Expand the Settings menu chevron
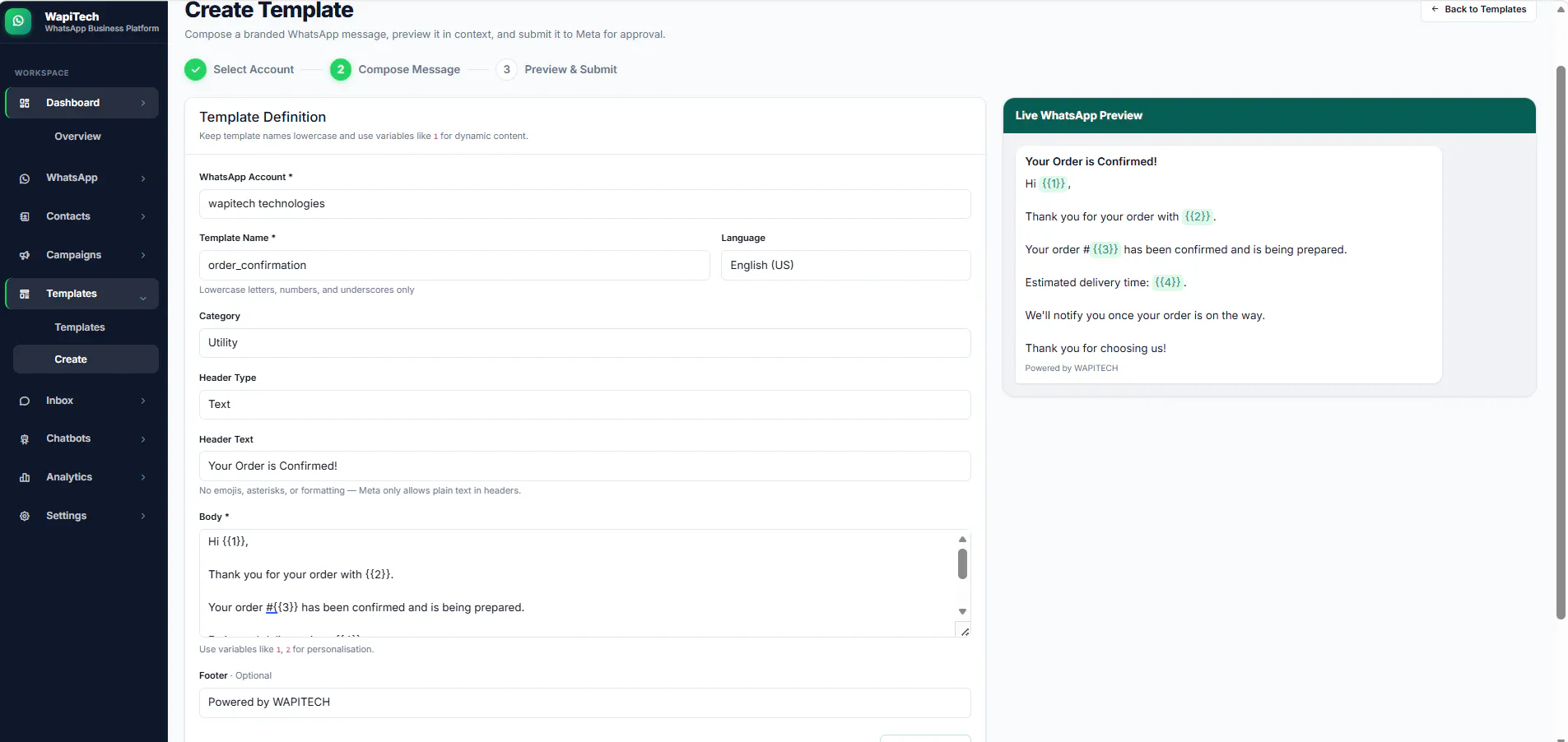Image resolution: width=1568 pixels, height=742 pixels. tap(143, 517)
